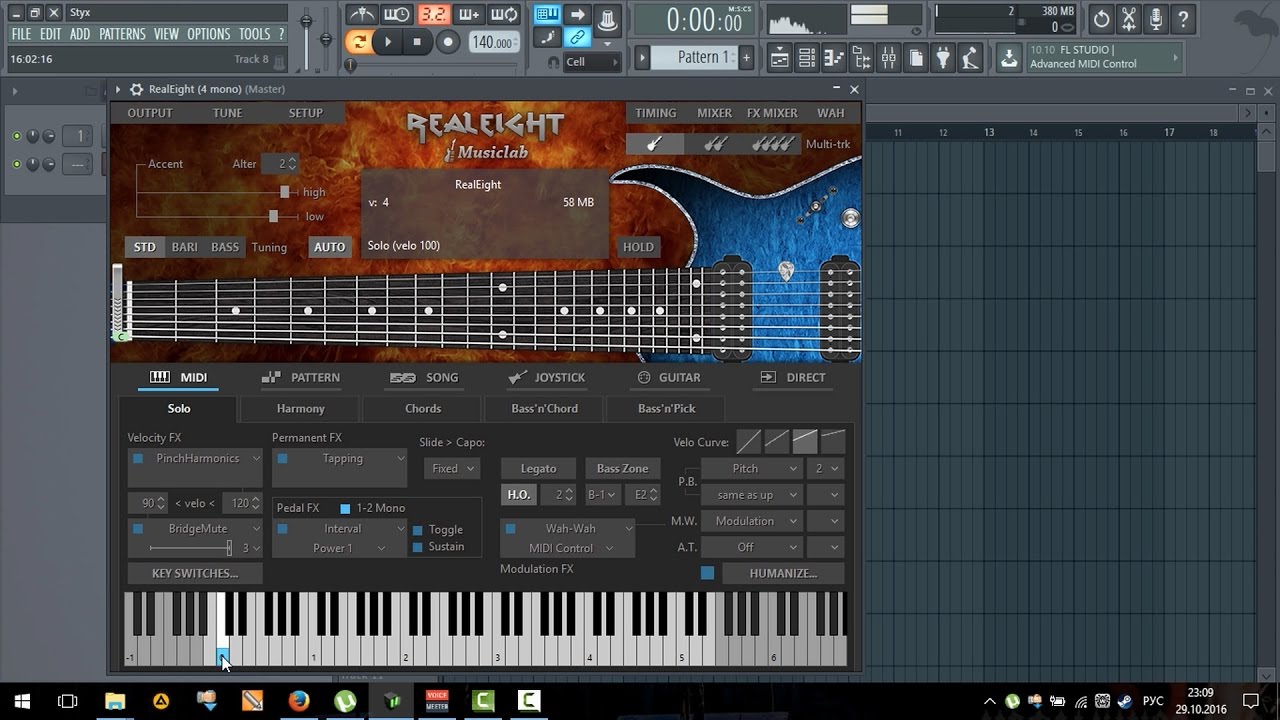Open the A.T. Off dropdown
The image size is (1280, 720).
pos(751,547)
